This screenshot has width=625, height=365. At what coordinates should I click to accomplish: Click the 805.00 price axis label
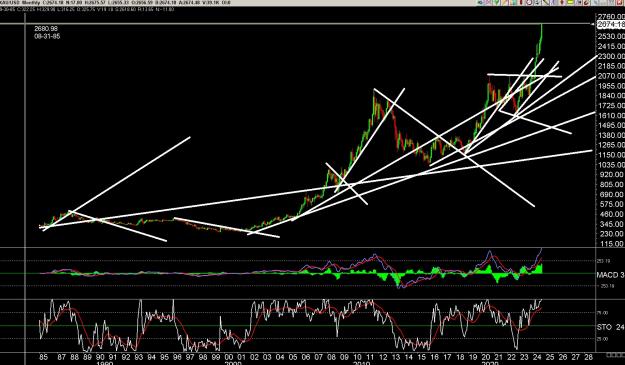(612, 184)
